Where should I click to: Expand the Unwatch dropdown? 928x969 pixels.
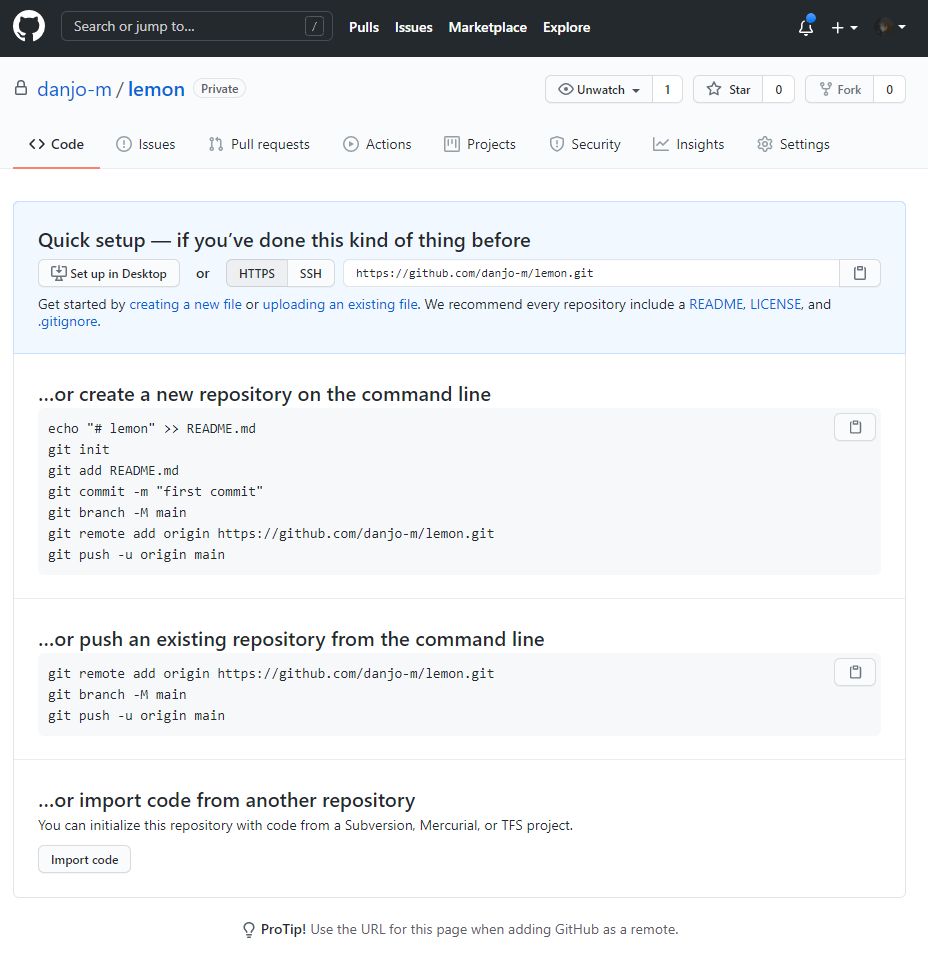point(599,90)
